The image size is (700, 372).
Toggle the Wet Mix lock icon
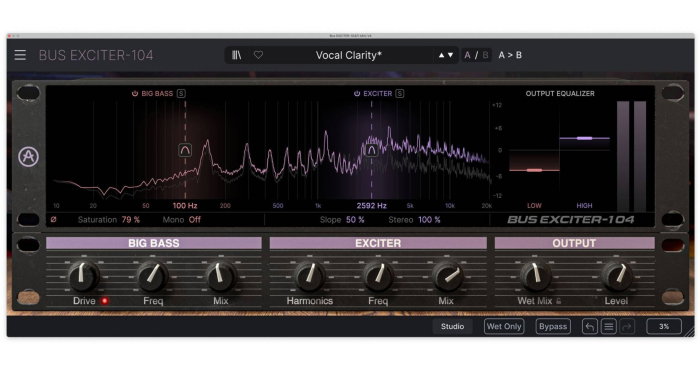click(558, 301)
